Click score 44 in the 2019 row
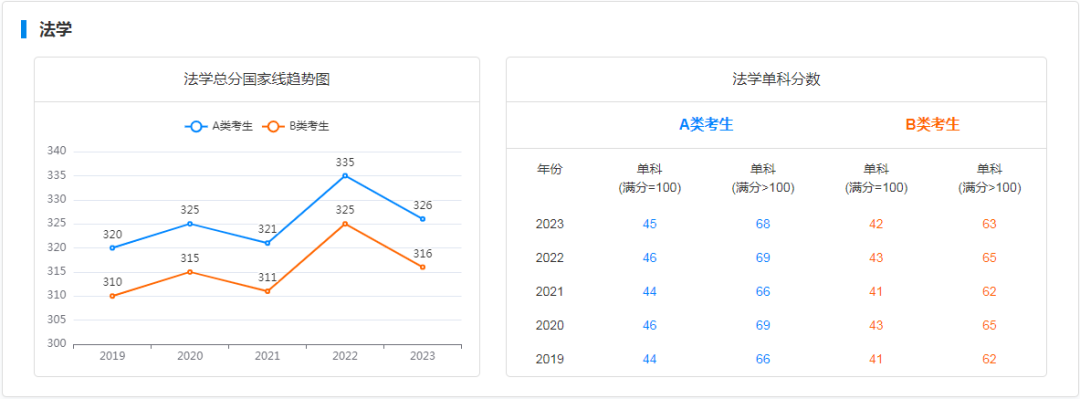 click(x=650, y=359)
